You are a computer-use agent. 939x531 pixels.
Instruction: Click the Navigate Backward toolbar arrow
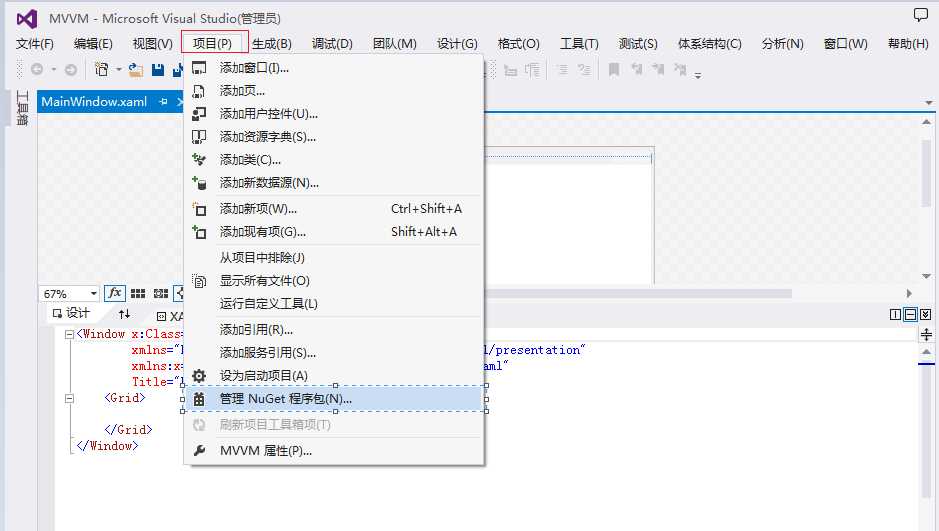click(37, 70)
